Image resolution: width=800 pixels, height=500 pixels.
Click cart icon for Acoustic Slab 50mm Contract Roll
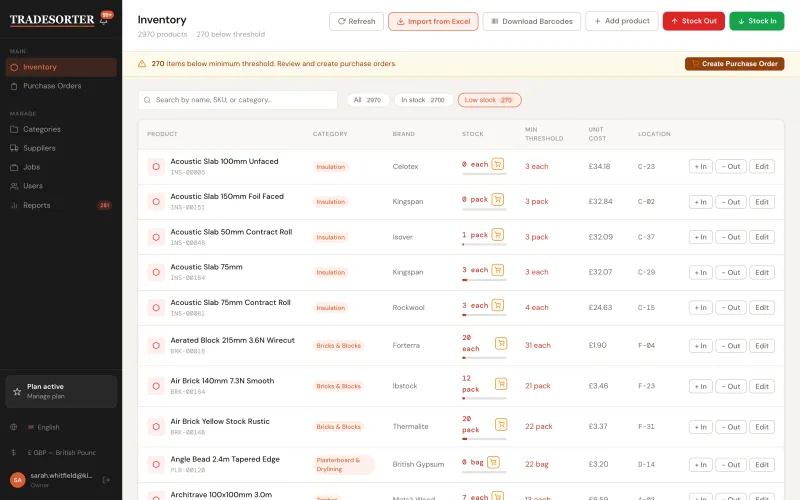[497, 234]
